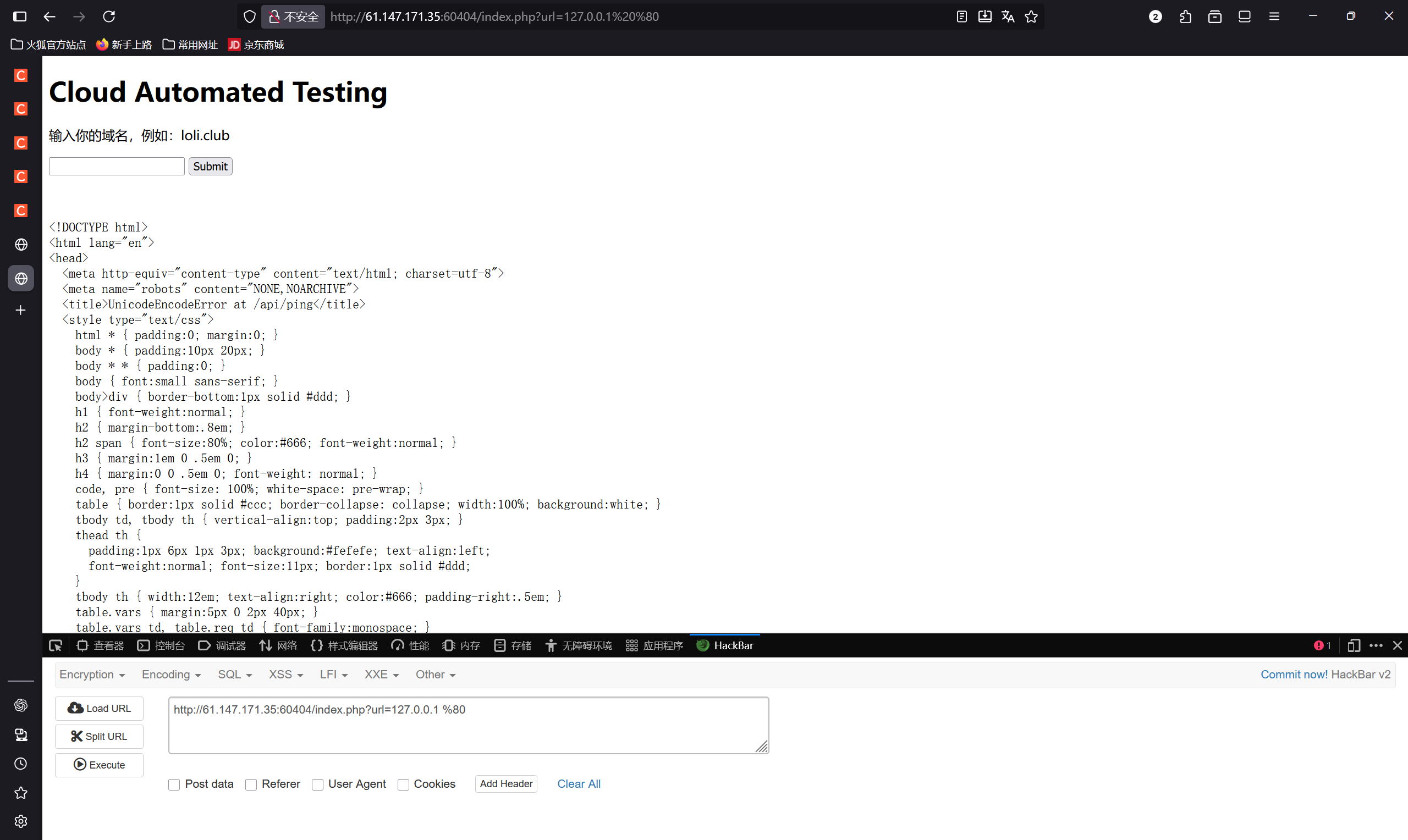Expand the Encryption dropdown in HackBar
Image resolution: width=1408 pixels, height=840 pixels.
coord(92,674)
